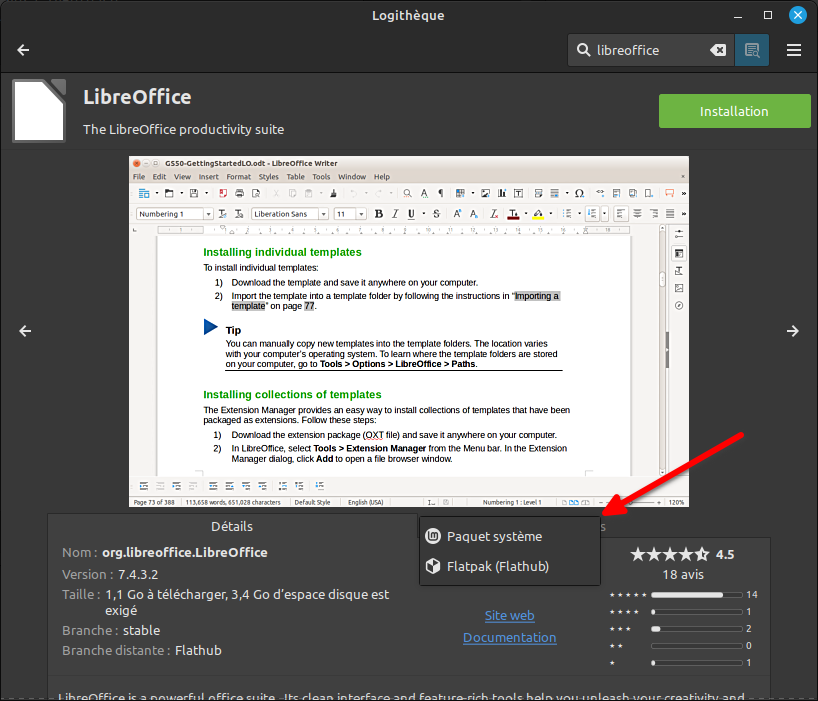Select Paquet système source
Screen dimensions: 818x701
509,536
